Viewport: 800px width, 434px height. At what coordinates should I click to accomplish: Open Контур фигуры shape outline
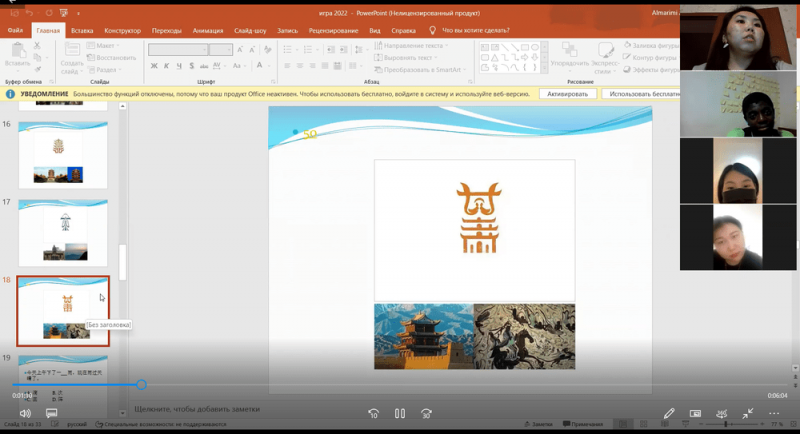point(651,58)
